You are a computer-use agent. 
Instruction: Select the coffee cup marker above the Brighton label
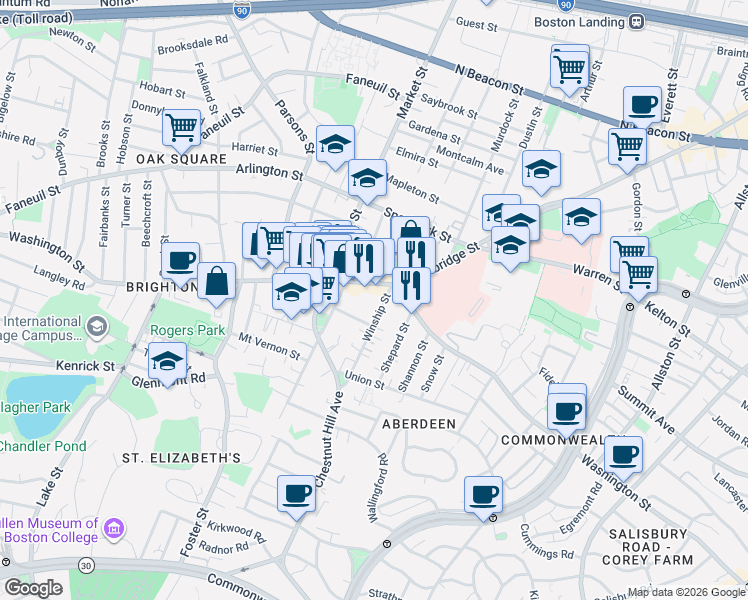[180, 261]
